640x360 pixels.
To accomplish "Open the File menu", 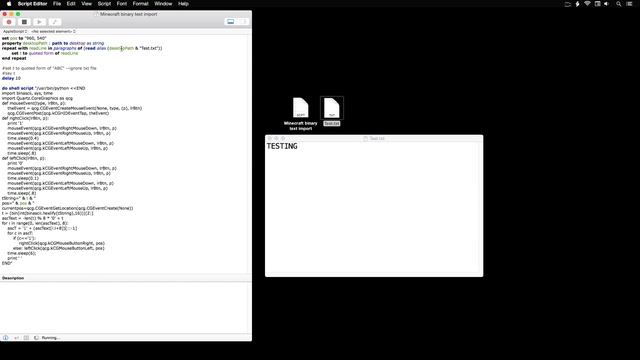I will coord(57,4).
